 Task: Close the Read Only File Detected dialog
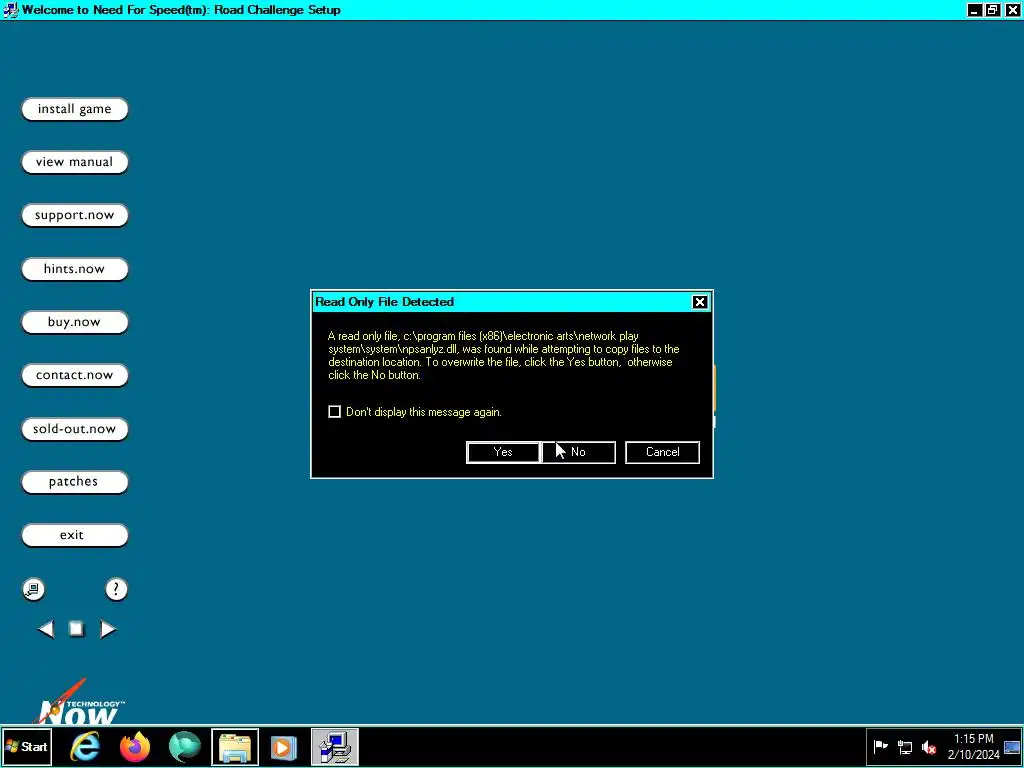(699, 302)
